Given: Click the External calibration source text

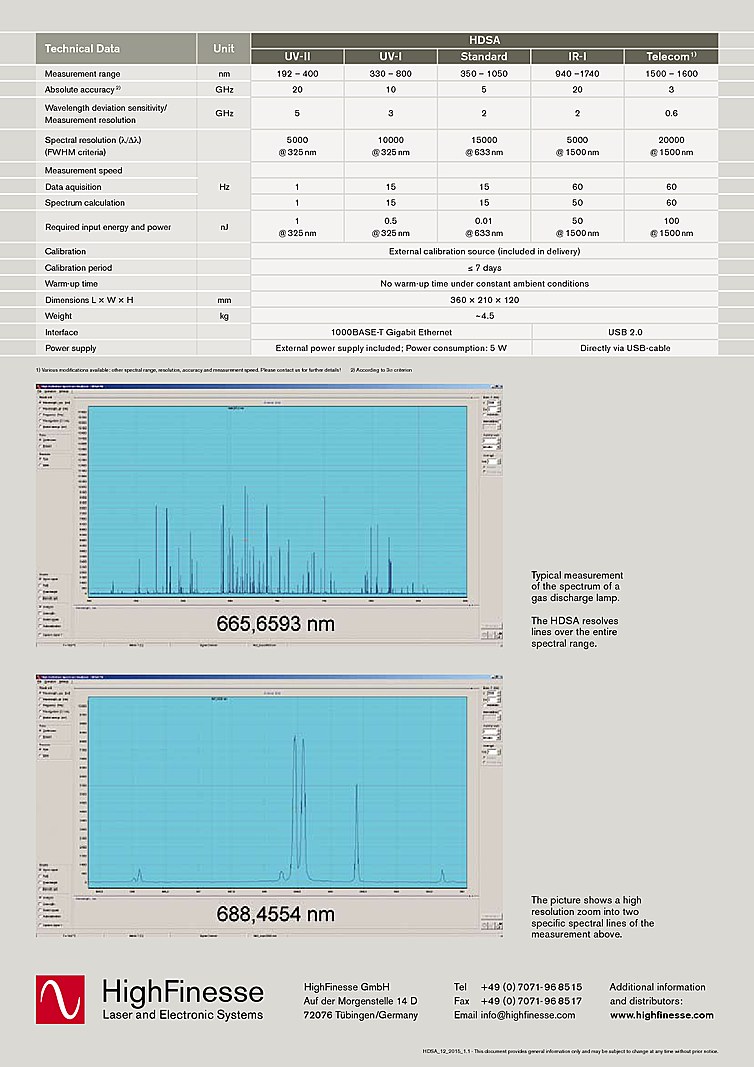Looking at the screenshot, I should click(485, 251).
